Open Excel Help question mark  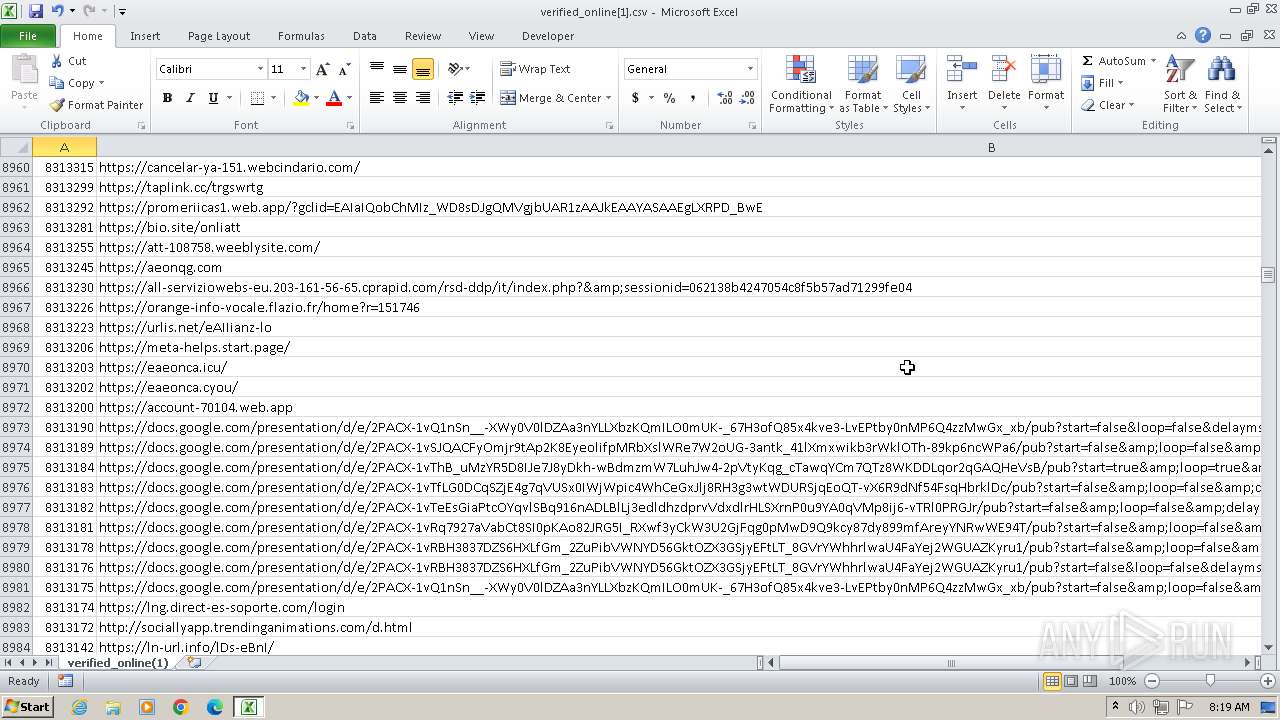point(1203,36)
